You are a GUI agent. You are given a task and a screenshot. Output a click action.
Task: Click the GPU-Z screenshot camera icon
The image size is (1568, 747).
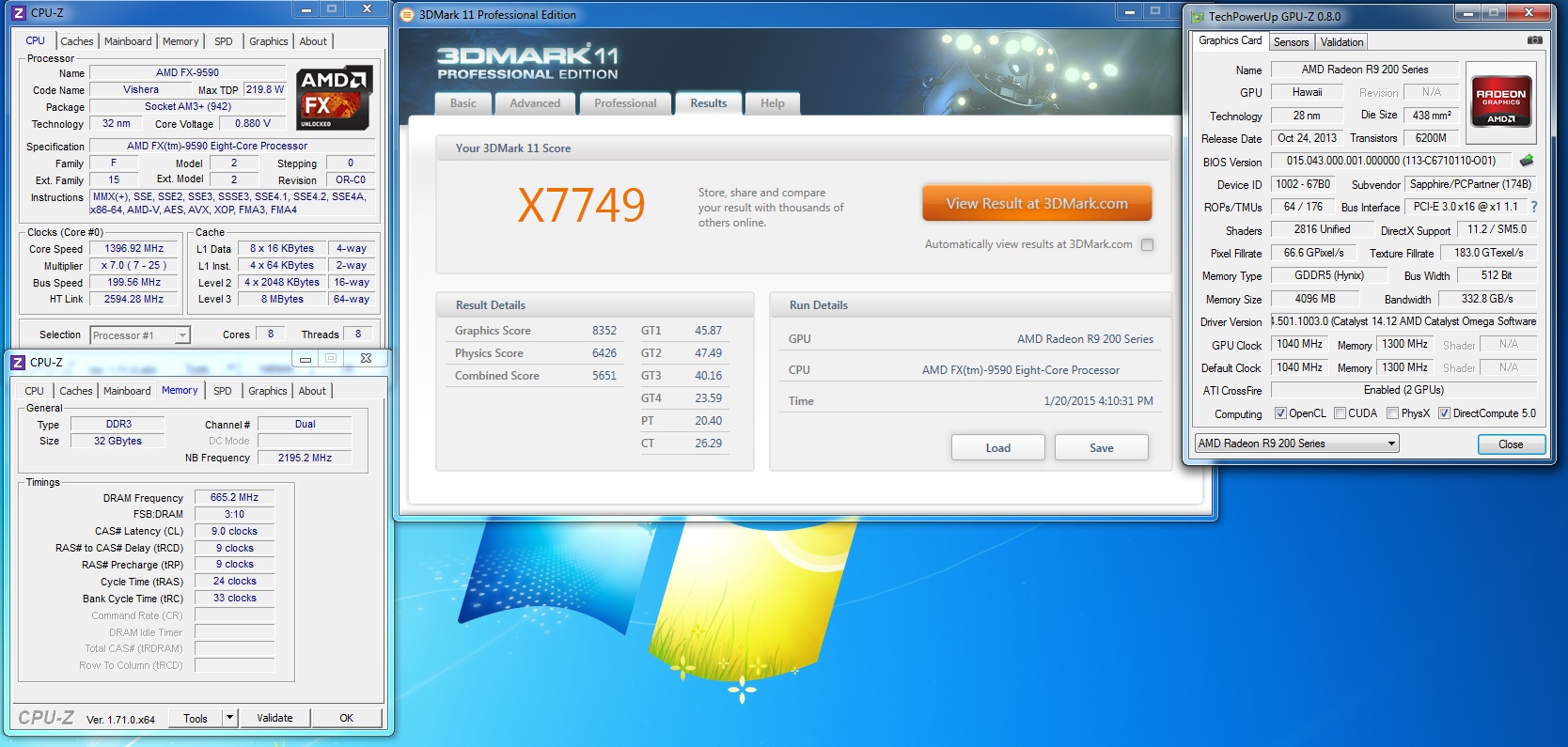click(x=1534, y=40)
